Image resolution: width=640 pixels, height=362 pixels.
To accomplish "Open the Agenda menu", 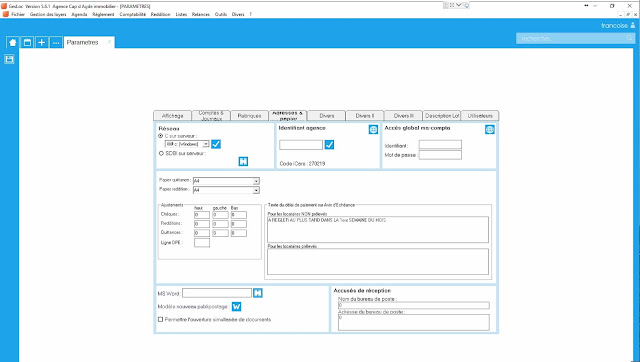I will [x=79, y=14].
